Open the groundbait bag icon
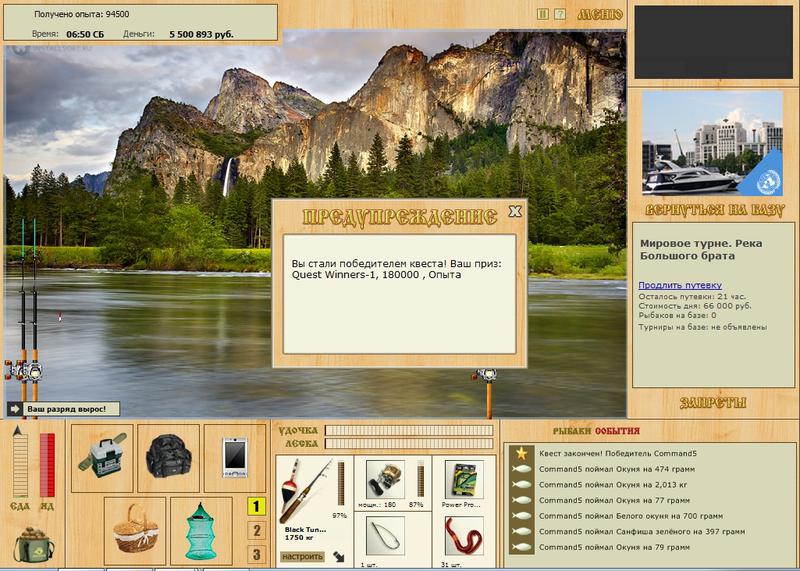This screenshot has height=571, width=800. (x=33, y=543)
